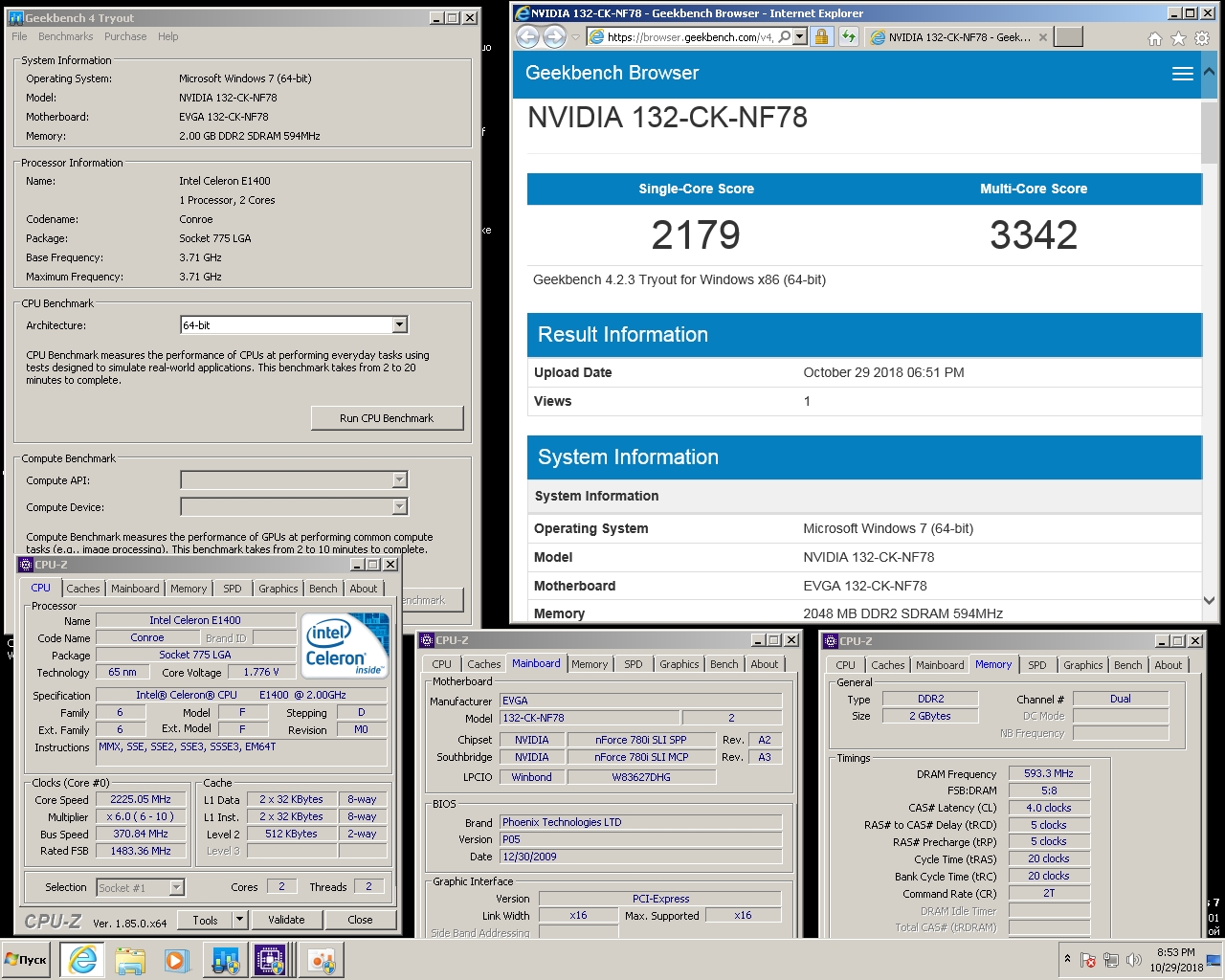Viewport: 1225px width, 980px height.
Task: Open the volume speaker tray icon
Action: pos(1134,960)
